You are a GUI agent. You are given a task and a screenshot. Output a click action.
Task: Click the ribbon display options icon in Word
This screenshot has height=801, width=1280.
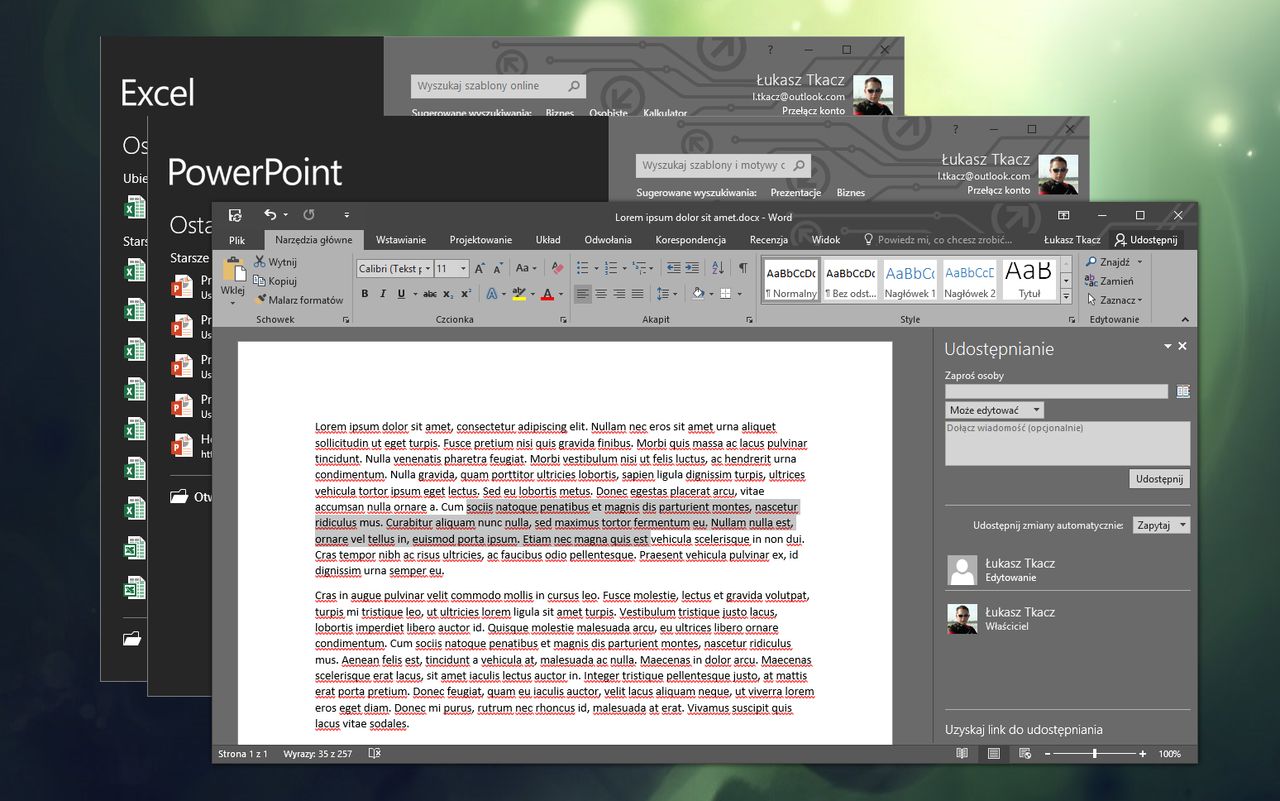tap(1064, 215)
